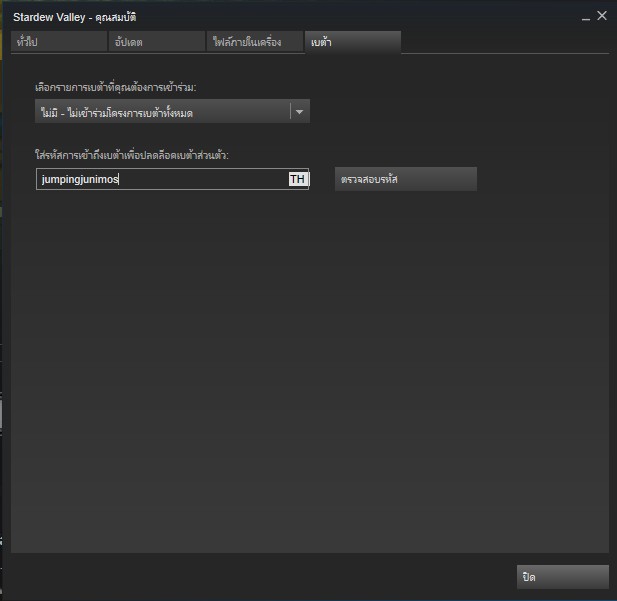
Task: Click the Stardew Valley - คุณสมบัติ window title
Action: pyautogui.click(x=75, y=17)
